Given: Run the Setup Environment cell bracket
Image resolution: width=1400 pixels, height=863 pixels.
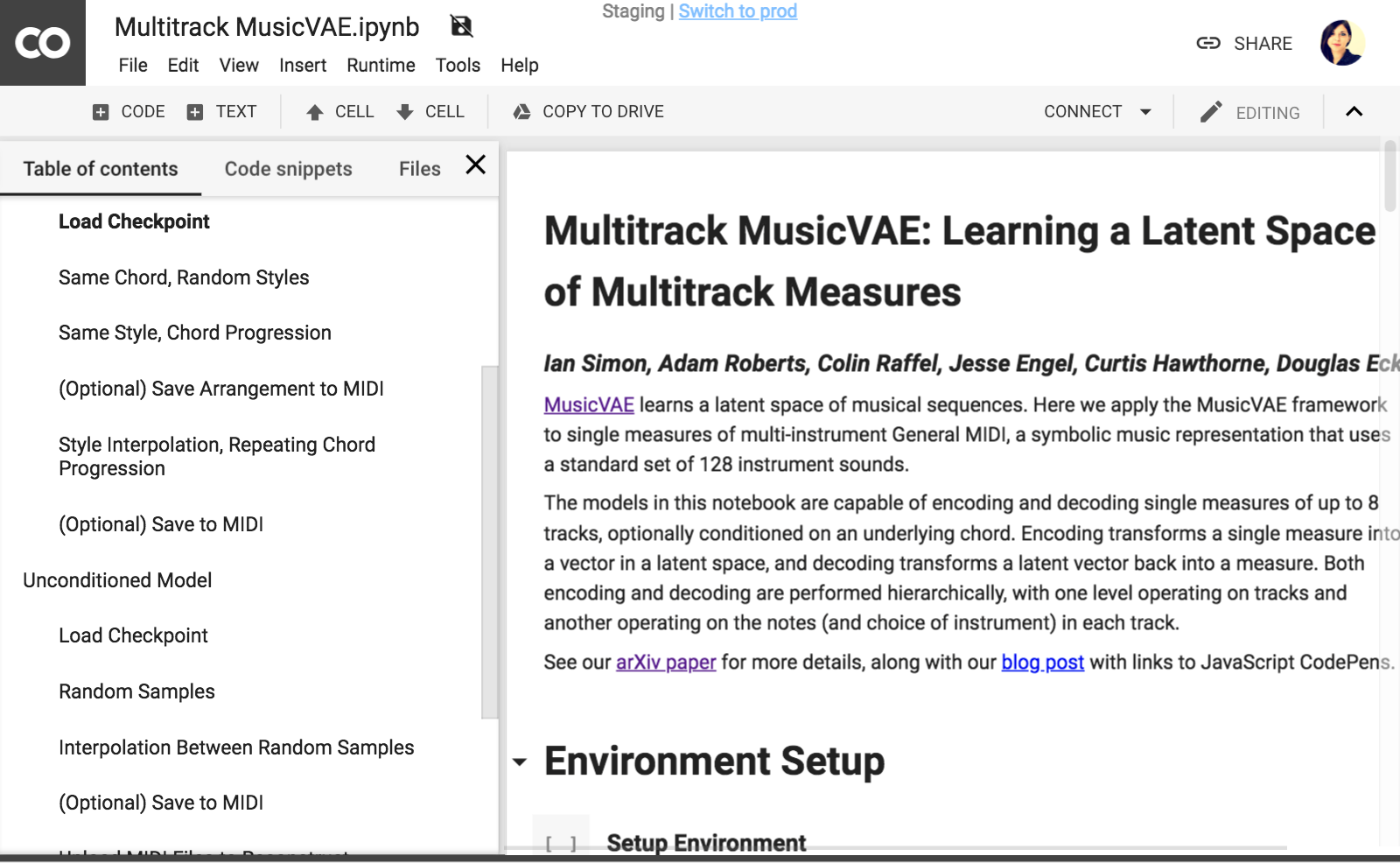Looking at the screenshot, I should [561, 843].
